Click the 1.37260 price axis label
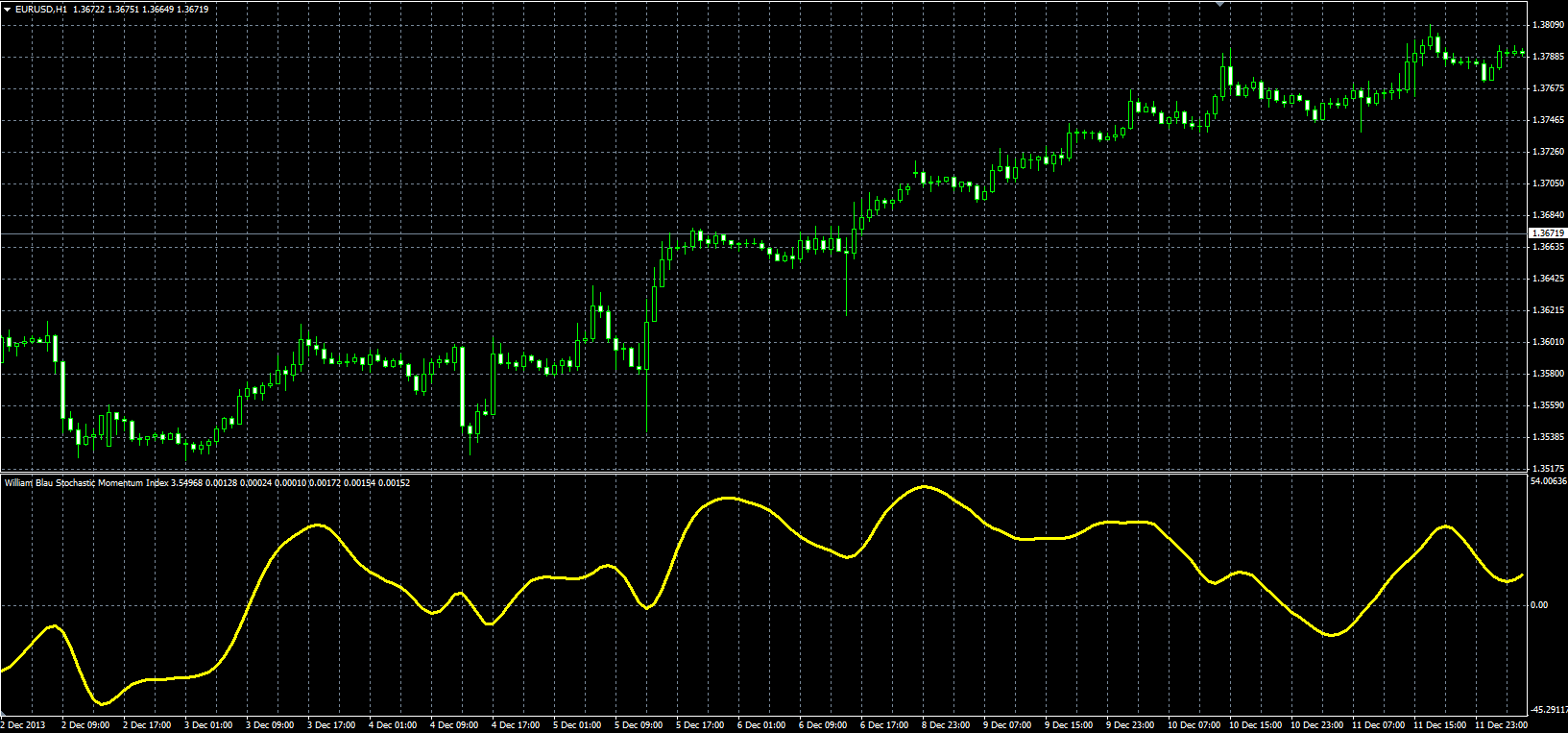The width and height of the screenshot is (1568, 733). click(x=1549, y=152)
